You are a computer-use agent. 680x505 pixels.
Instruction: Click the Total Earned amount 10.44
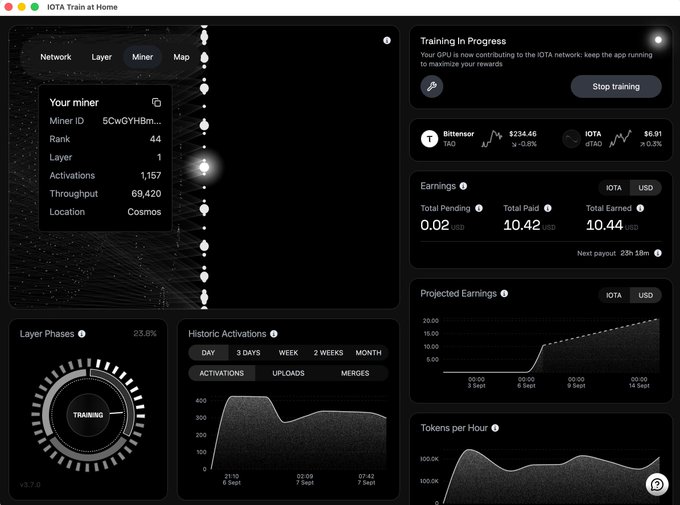pos(604,225)
